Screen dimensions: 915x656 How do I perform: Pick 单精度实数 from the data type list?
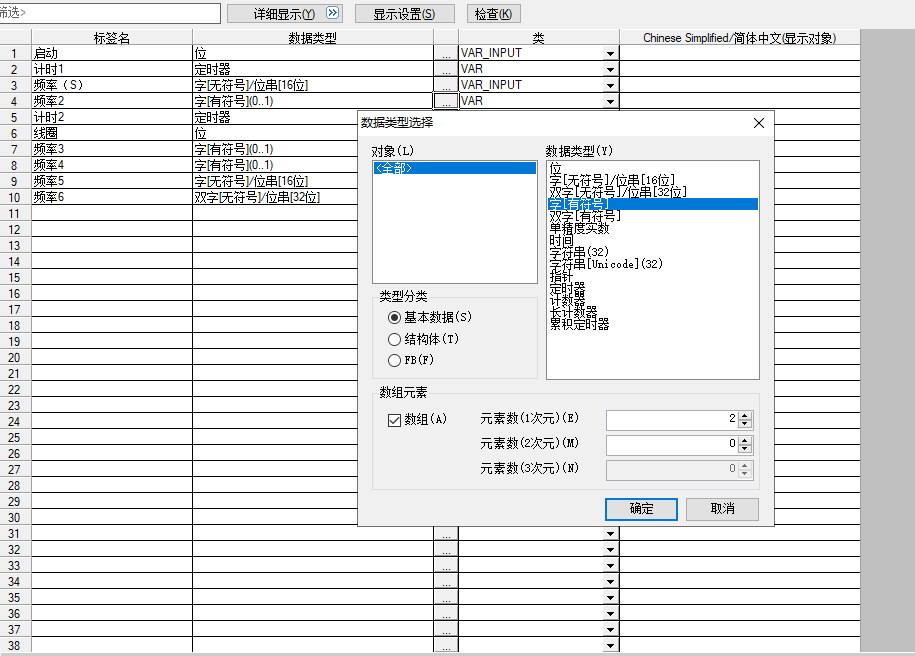(x=579, y=228)
